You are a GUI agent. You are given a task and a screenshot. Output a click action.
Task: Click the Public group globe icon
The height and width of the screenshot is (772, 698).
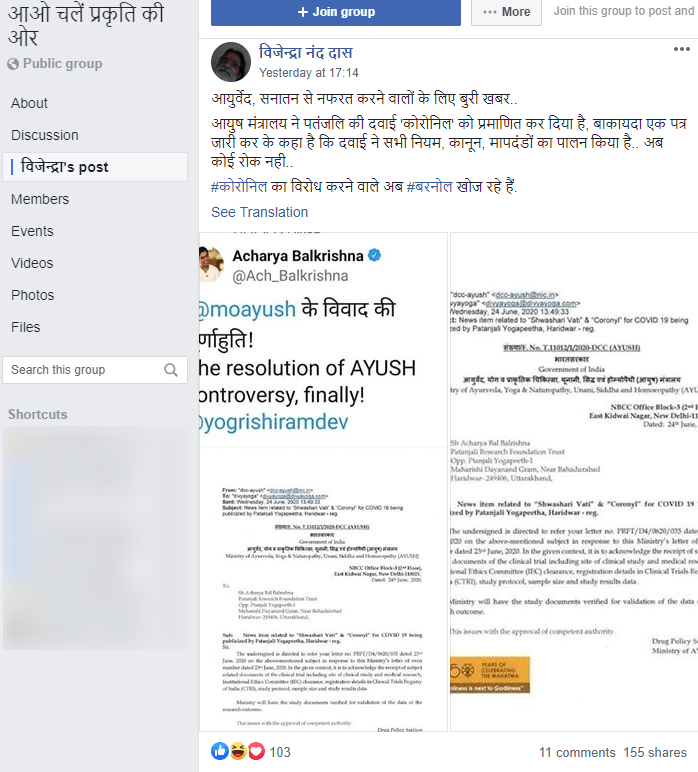coord(13,64)
